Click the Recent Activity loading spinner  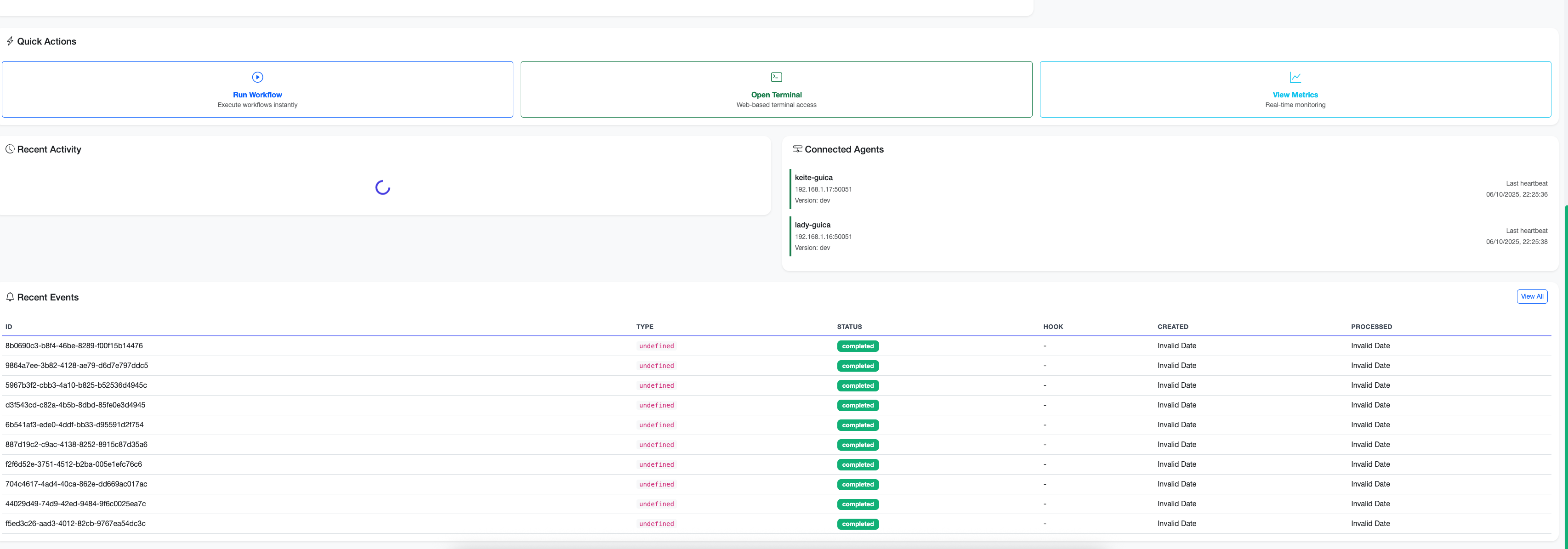[x=382, y=187]
